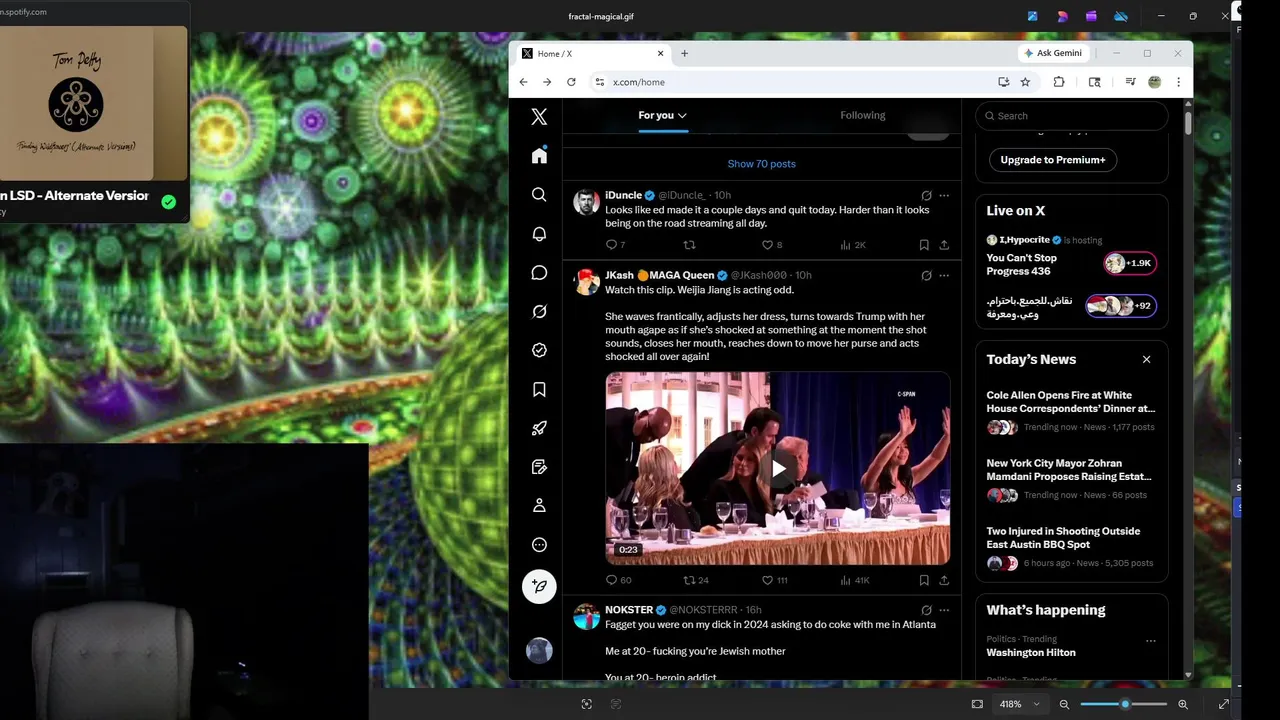The image size is (1280, 720).
Task: Open a new Chrome tab
Action: coord(684,54)
